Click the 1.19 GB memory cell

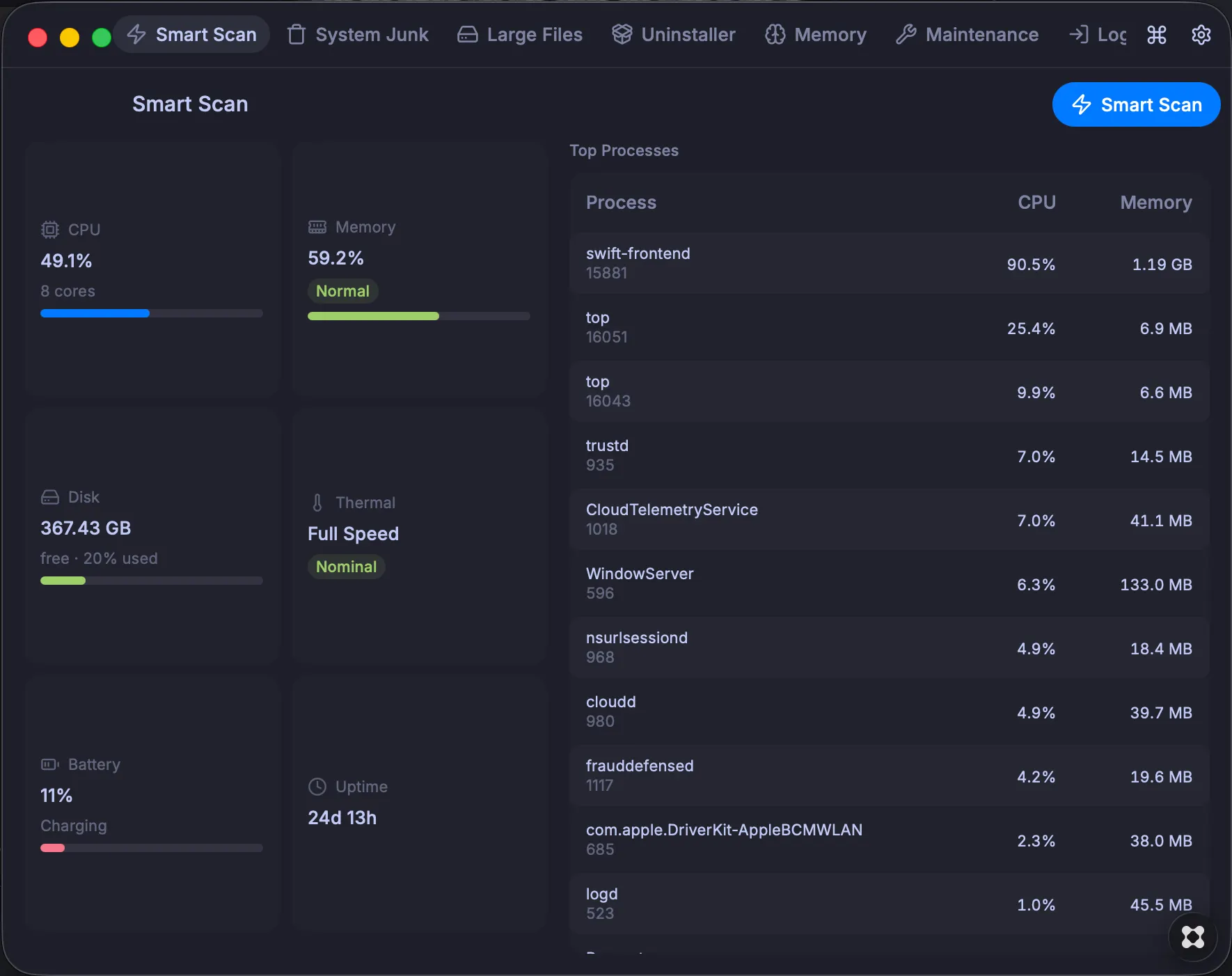[1162, 265]
